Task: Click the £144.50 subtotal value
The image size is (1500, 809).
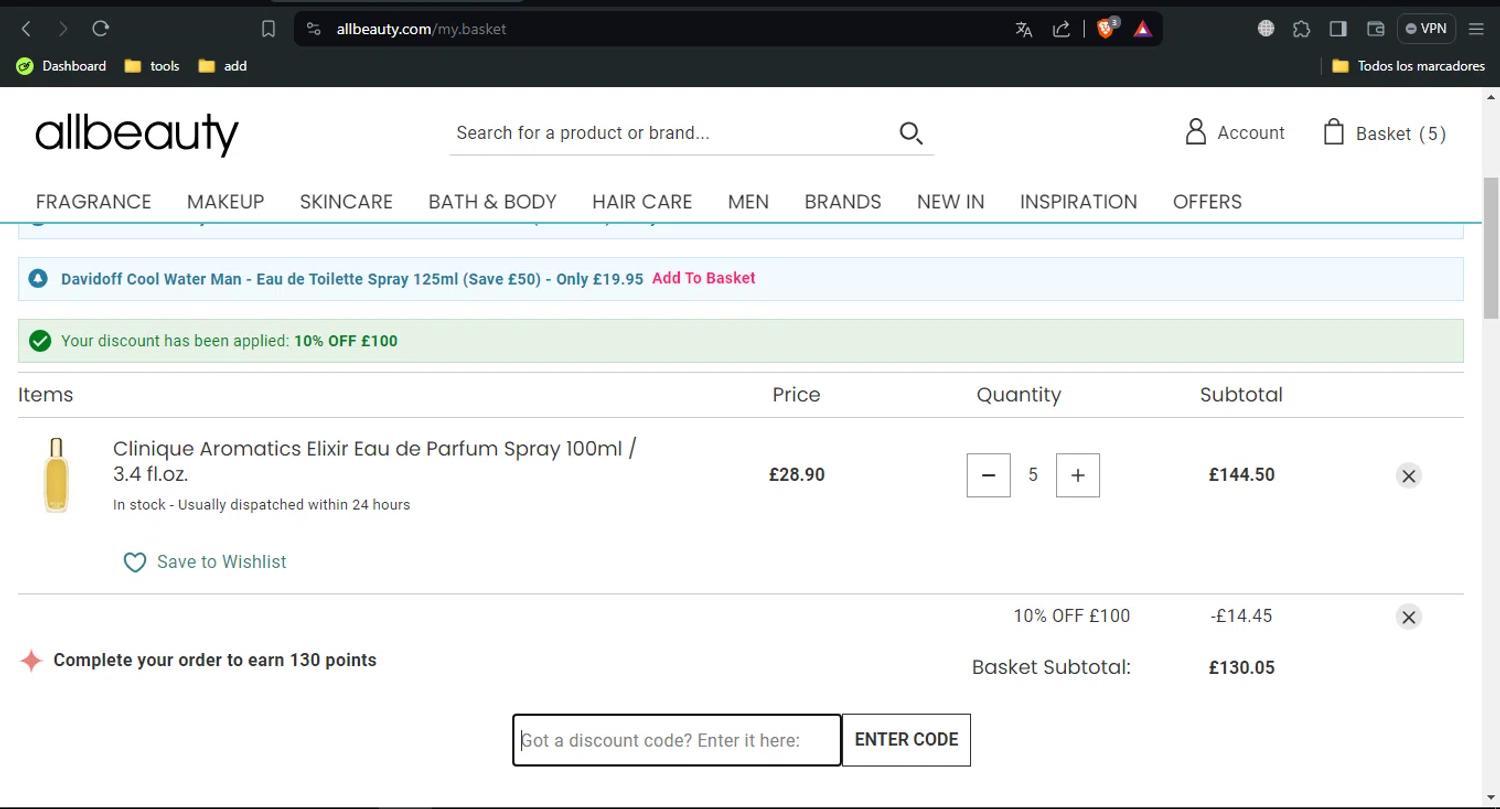Action: pos(1241,475)
